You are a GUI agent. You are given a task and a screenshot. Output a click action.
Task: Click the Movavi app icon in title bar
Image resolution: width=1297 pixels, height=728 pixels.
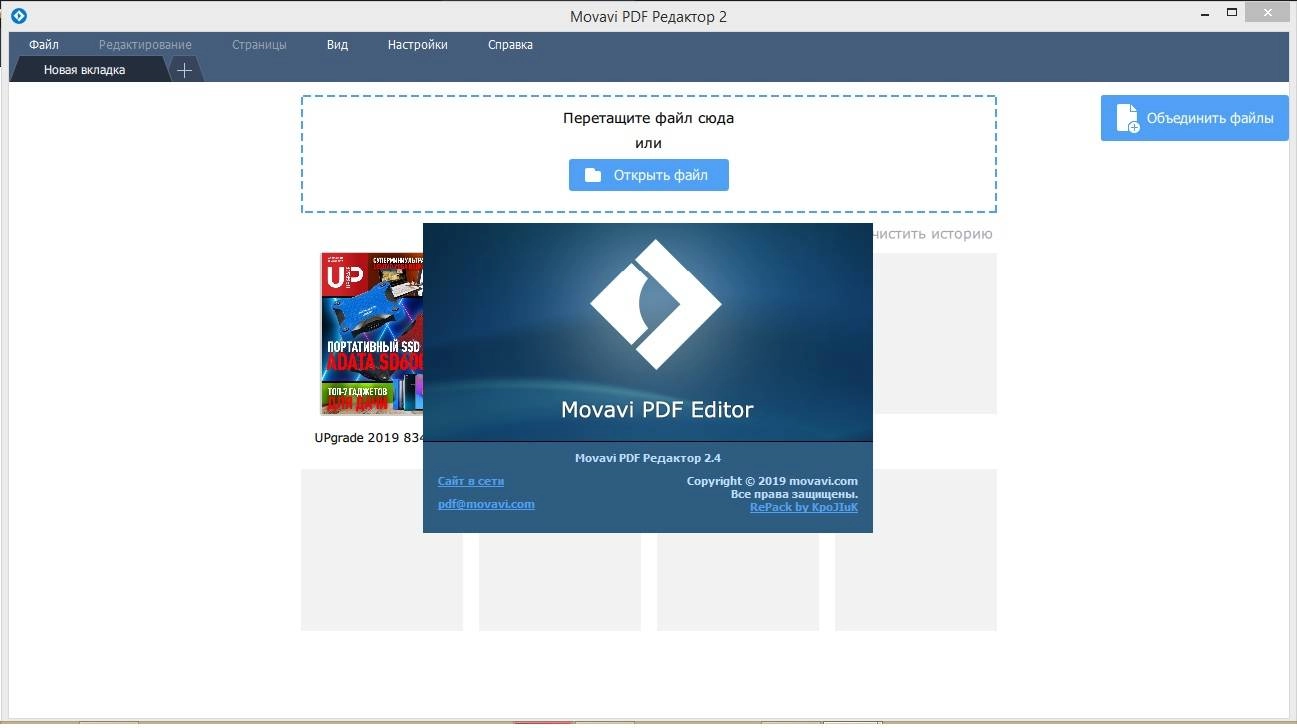point(18,15)
